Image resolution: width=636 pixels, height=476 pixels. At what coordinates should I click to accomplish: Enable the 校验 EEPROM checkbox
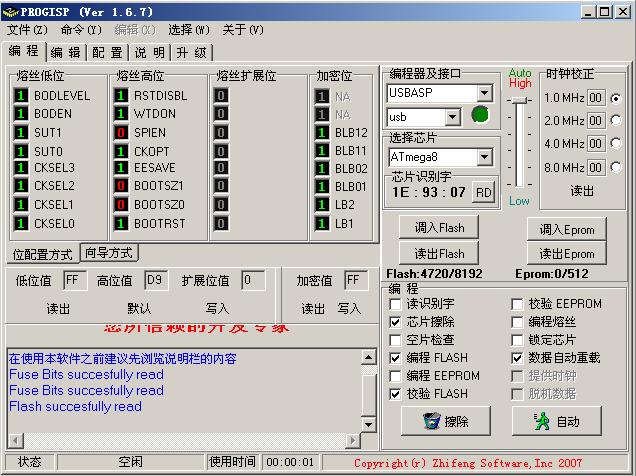517,304
